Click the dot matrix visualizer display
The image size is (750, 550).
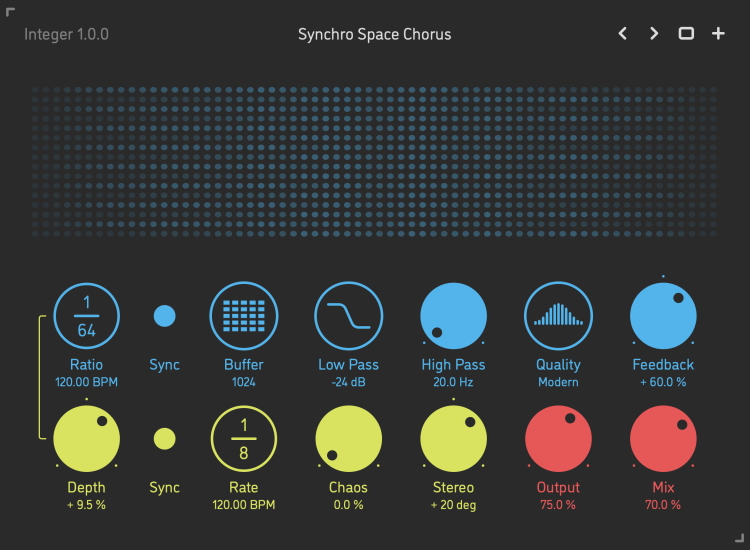coord(375,162)
